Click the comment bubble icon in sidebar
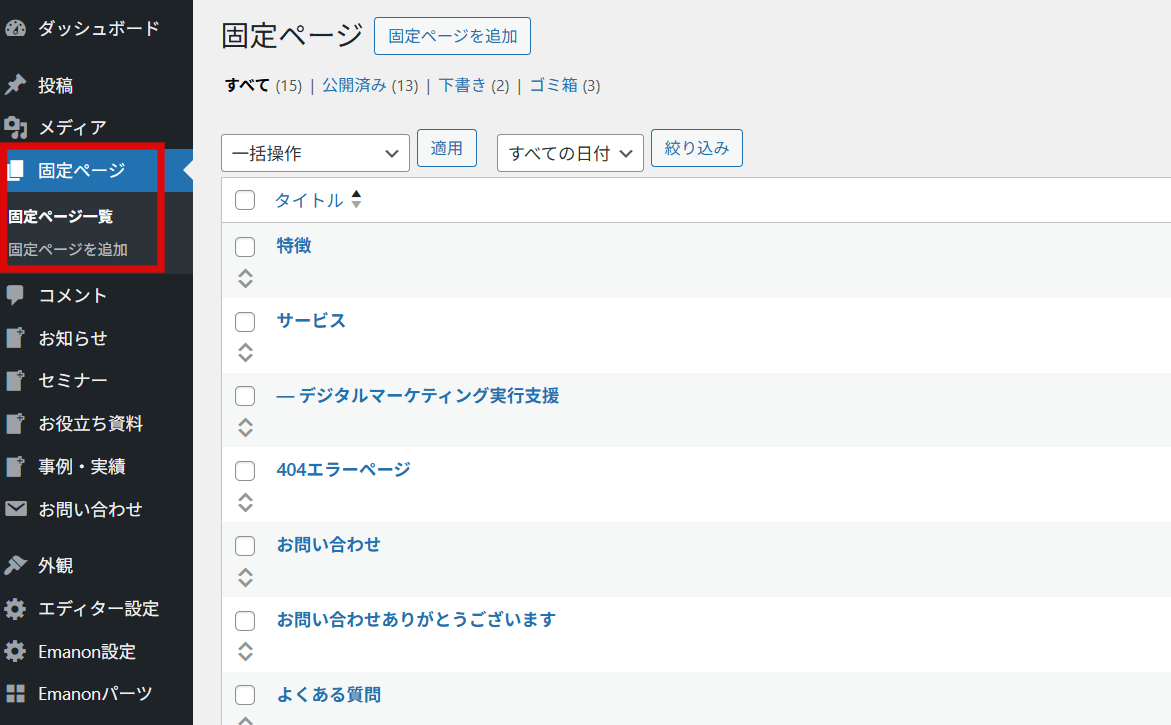This screenshot has width=1171, height=725. [x=15, y=296]
